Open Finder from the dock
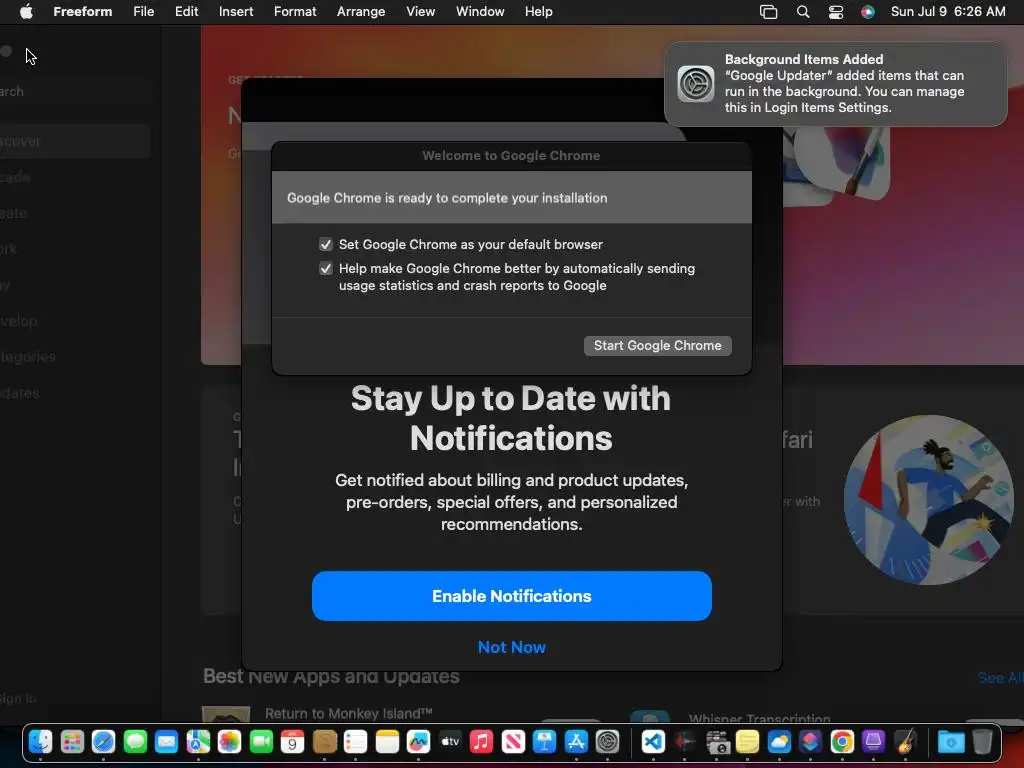Image resolution: width=1024 pixels, height=768 pixels. tap(40, 742)
